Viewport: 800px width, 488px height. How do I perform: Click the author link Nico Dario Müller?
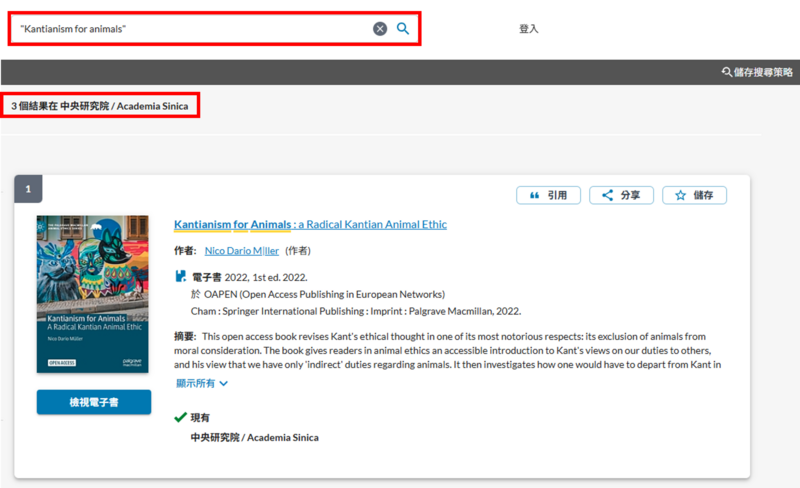(241, 251)
